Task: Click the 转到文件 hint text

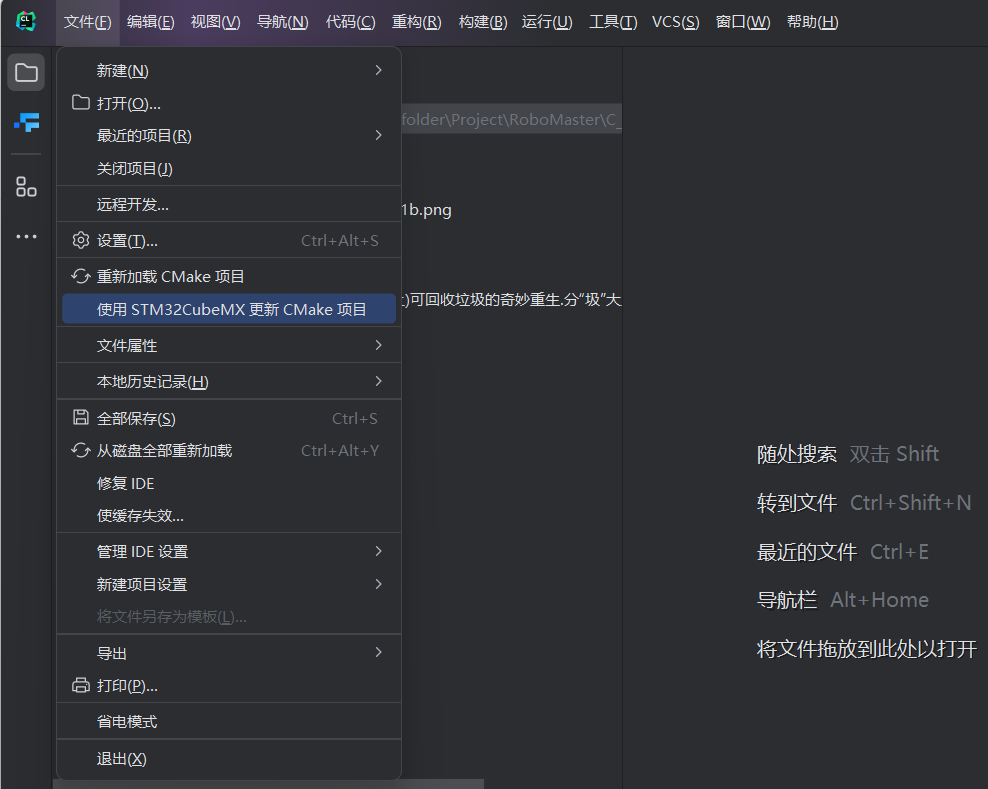Action: [796, 503]
